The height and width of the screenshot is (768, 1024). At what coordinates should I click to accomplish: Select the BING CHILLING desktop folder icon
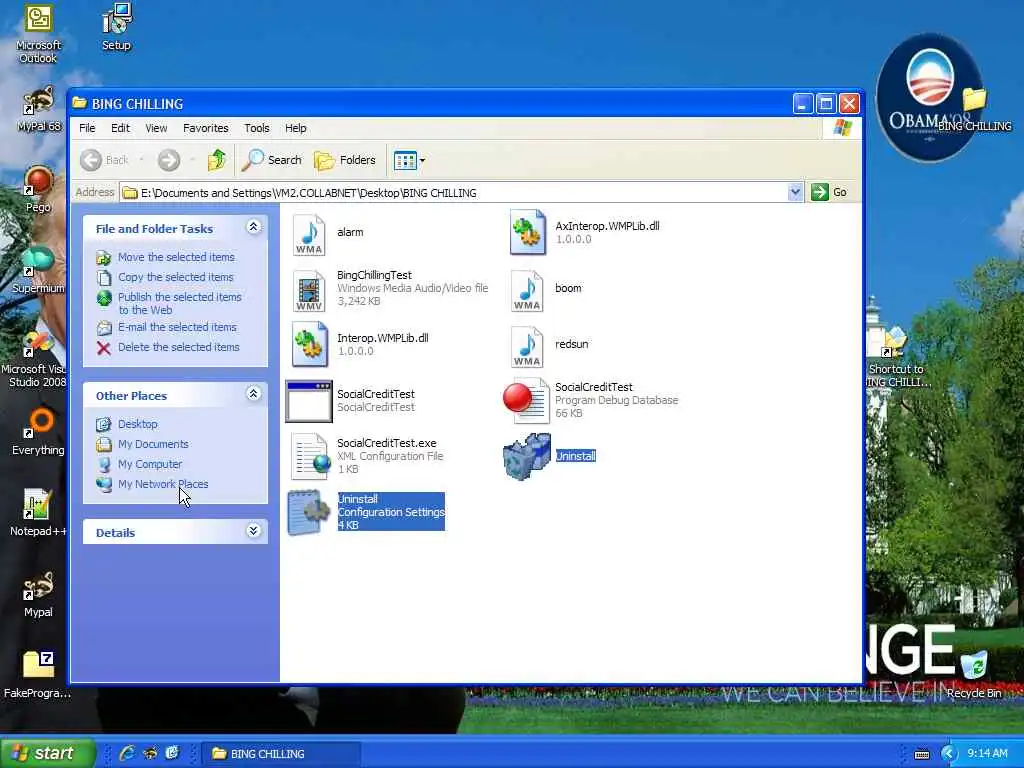pos(974,109)
